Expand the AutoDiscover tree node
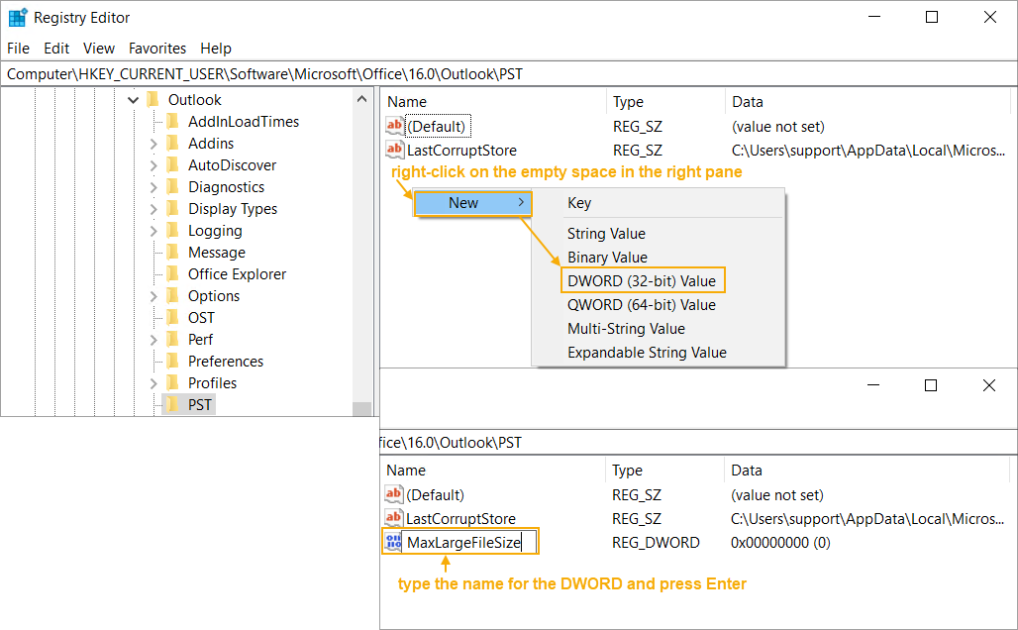 point(153,166)
